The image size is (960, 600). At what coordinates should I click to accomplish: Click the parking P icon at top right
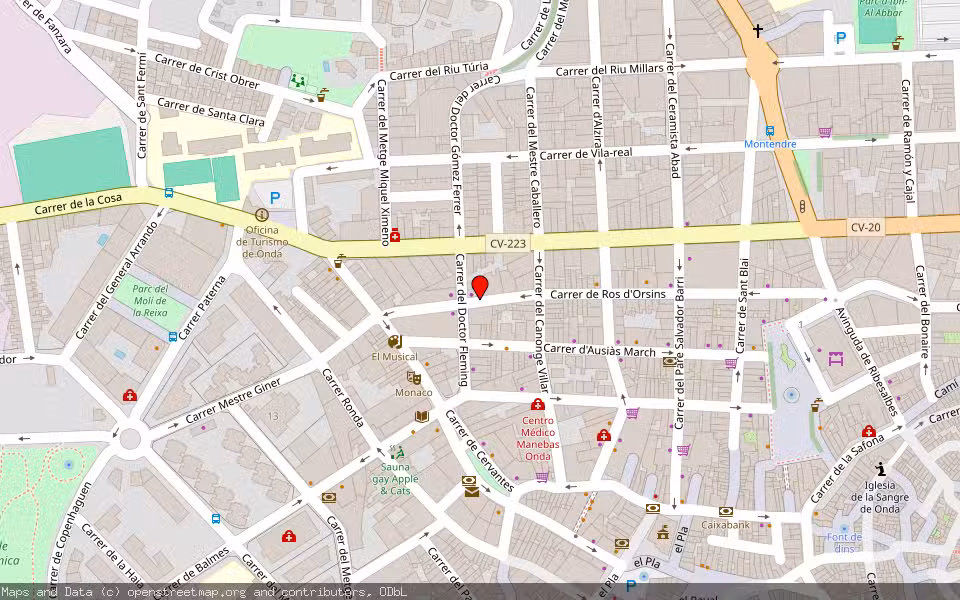point(840,40)
